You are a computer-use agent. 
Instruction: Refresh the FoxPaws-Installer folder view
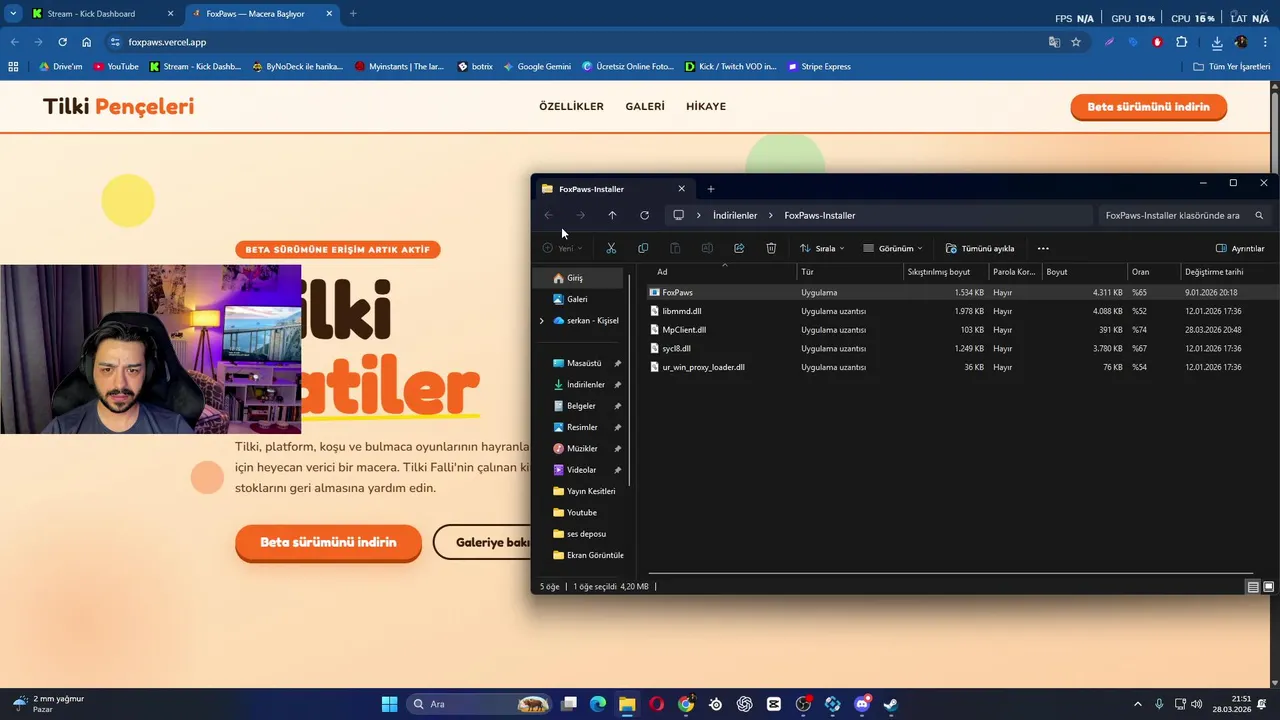click(644, 215)
